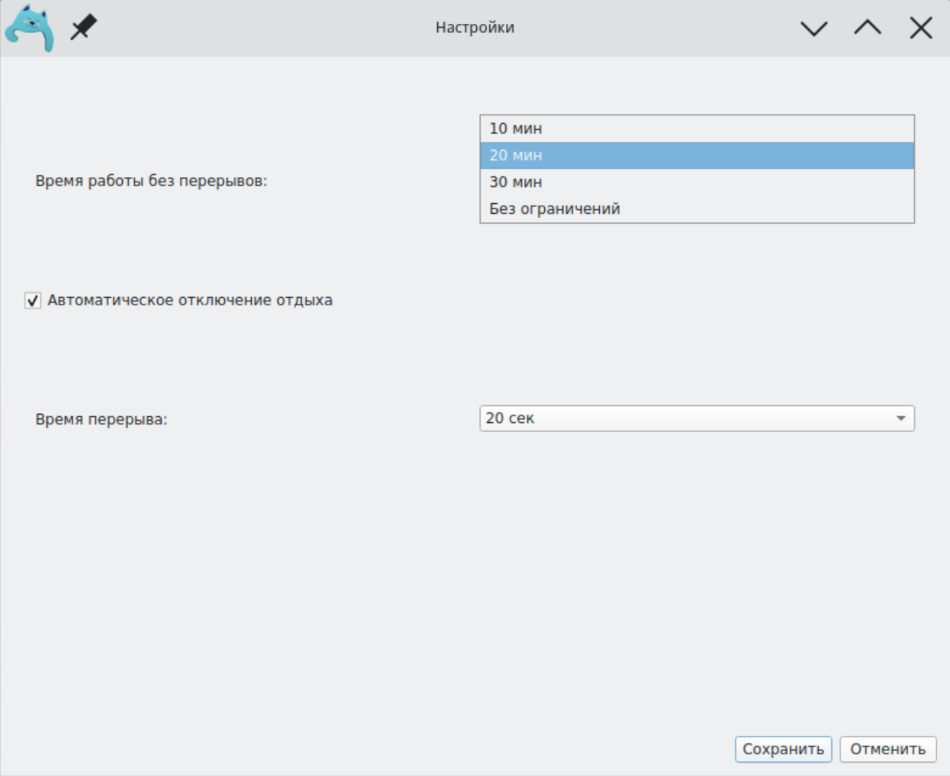Click the Время работы без перерывов label

pyautogui.click(x=152, y=182)
